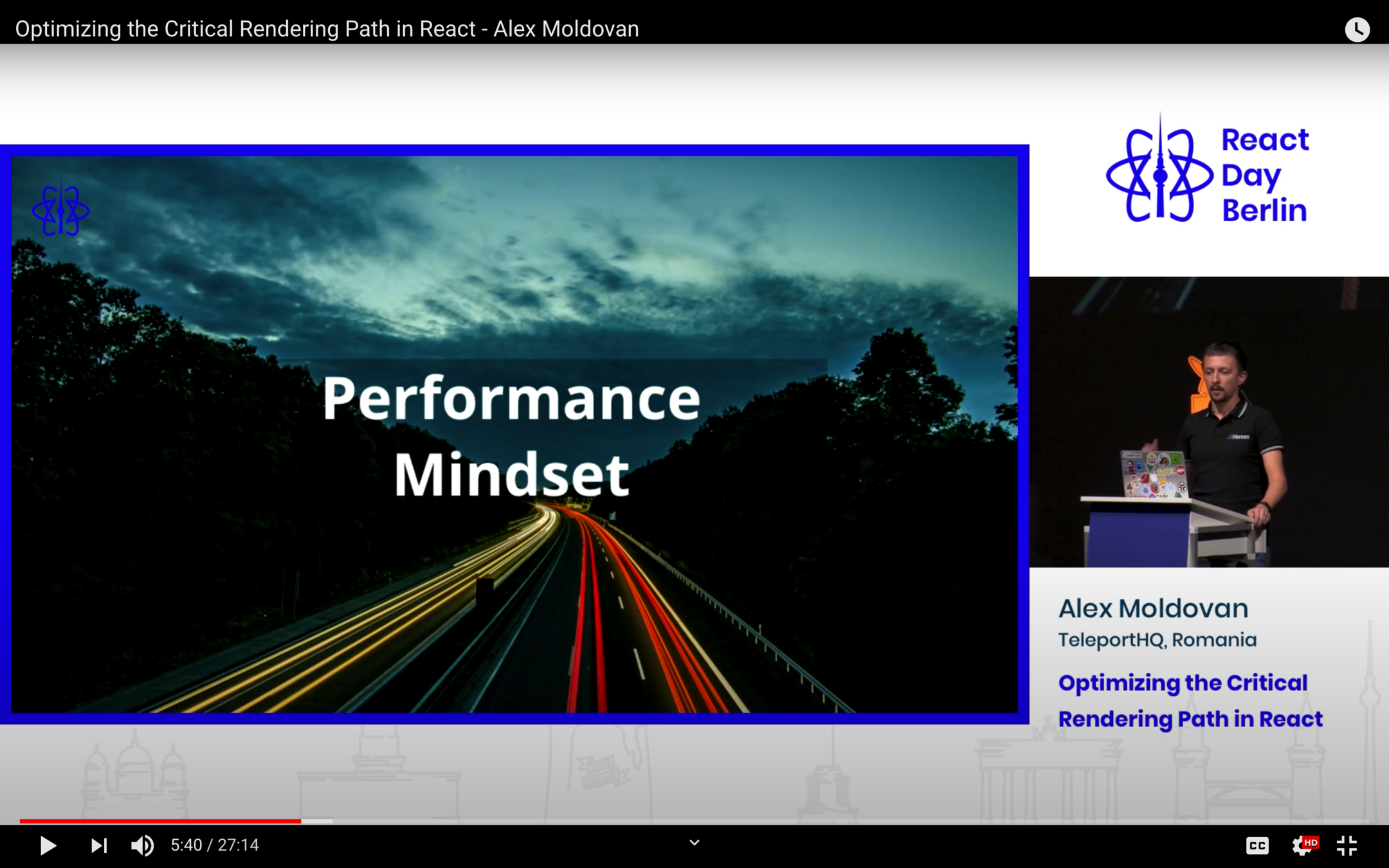Toggle closed captions CC button
The width and height of the screenshot is (1389, 868).
point(1257,845)
